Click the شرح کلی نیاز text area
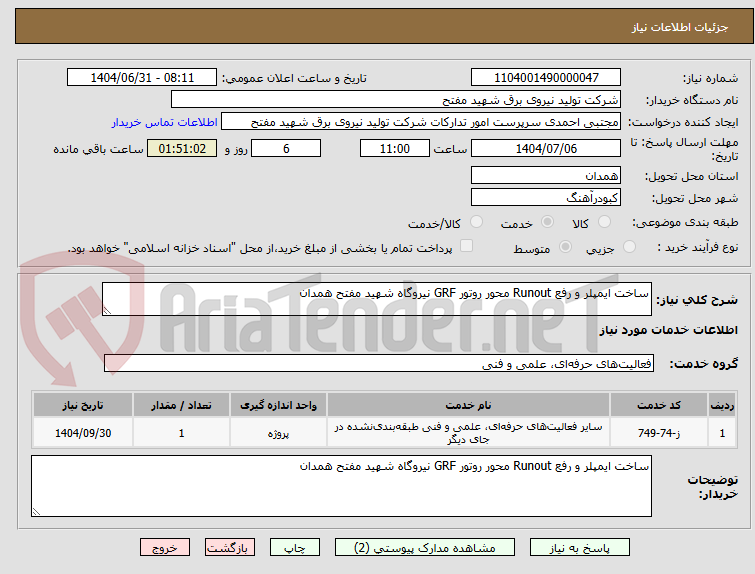This screenshot has height=574, width=755. 377,299
